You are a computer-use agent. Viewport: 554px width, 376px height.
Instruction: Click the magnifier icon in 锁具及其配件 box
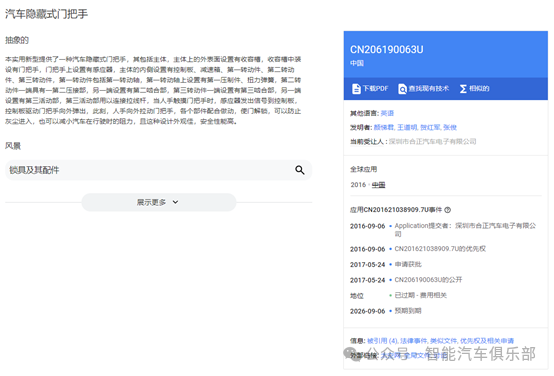pos(300,170)
